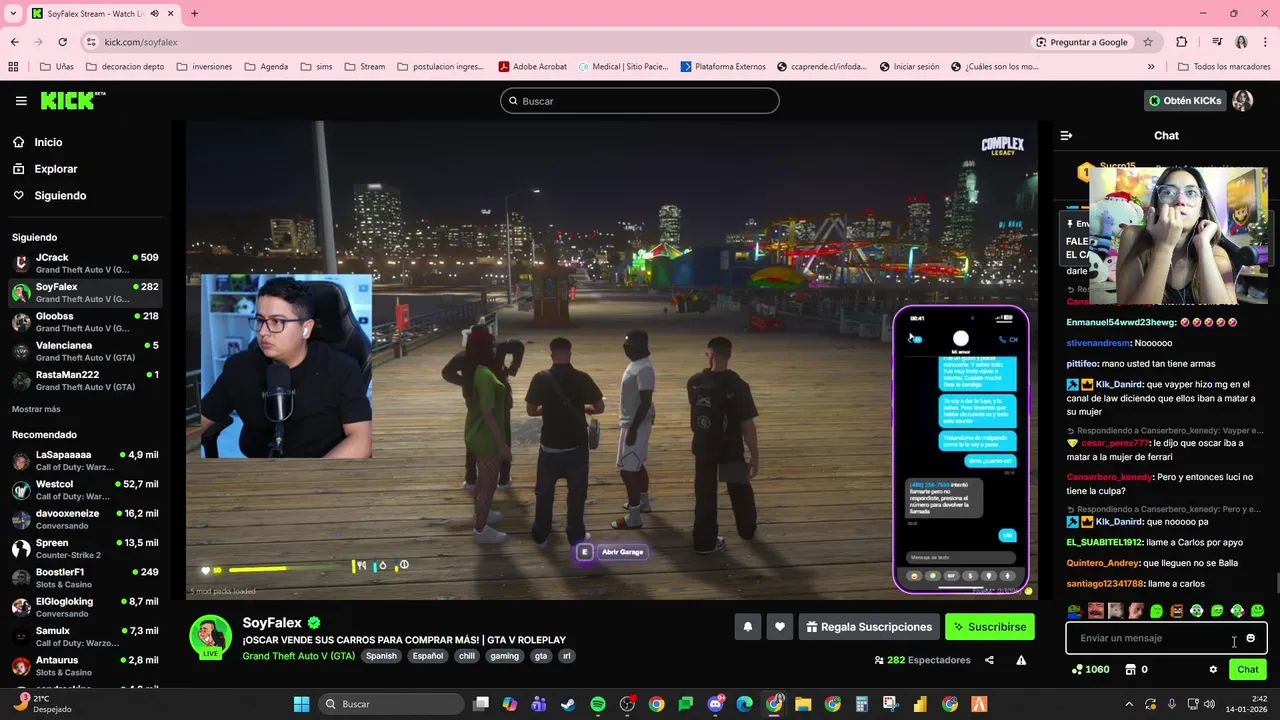Open Steam from taskbar
This screenshot has width=1280, height=720.
tap(568, 704)
